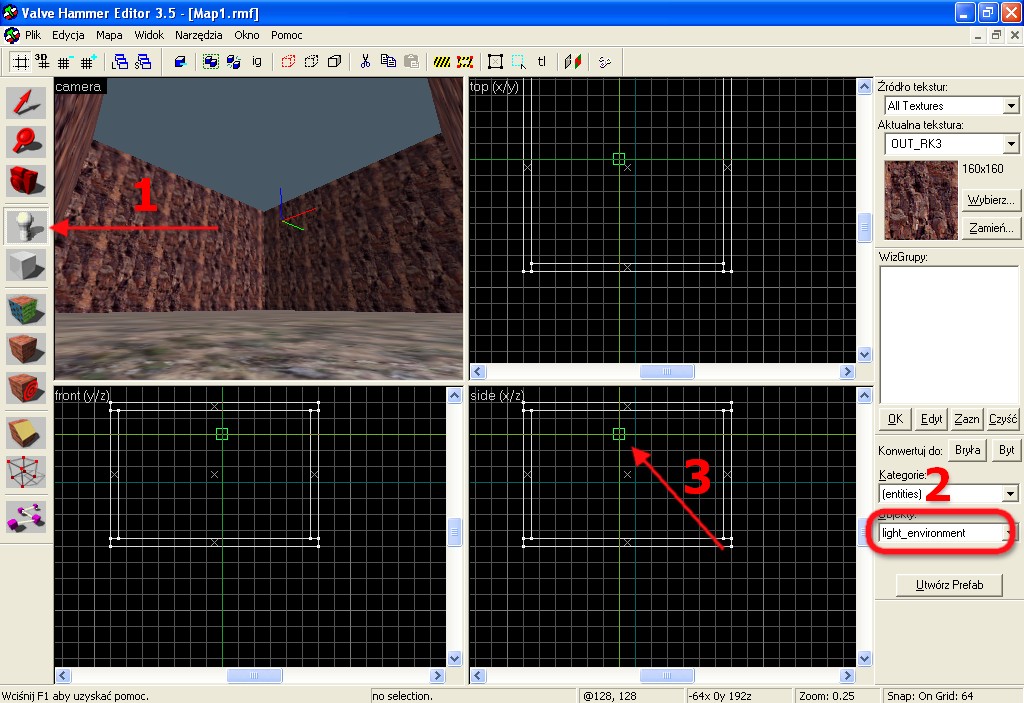1024x703 pixels.
Task: Click the Show All VisGroups icon
Action: (x=334, y=62)
